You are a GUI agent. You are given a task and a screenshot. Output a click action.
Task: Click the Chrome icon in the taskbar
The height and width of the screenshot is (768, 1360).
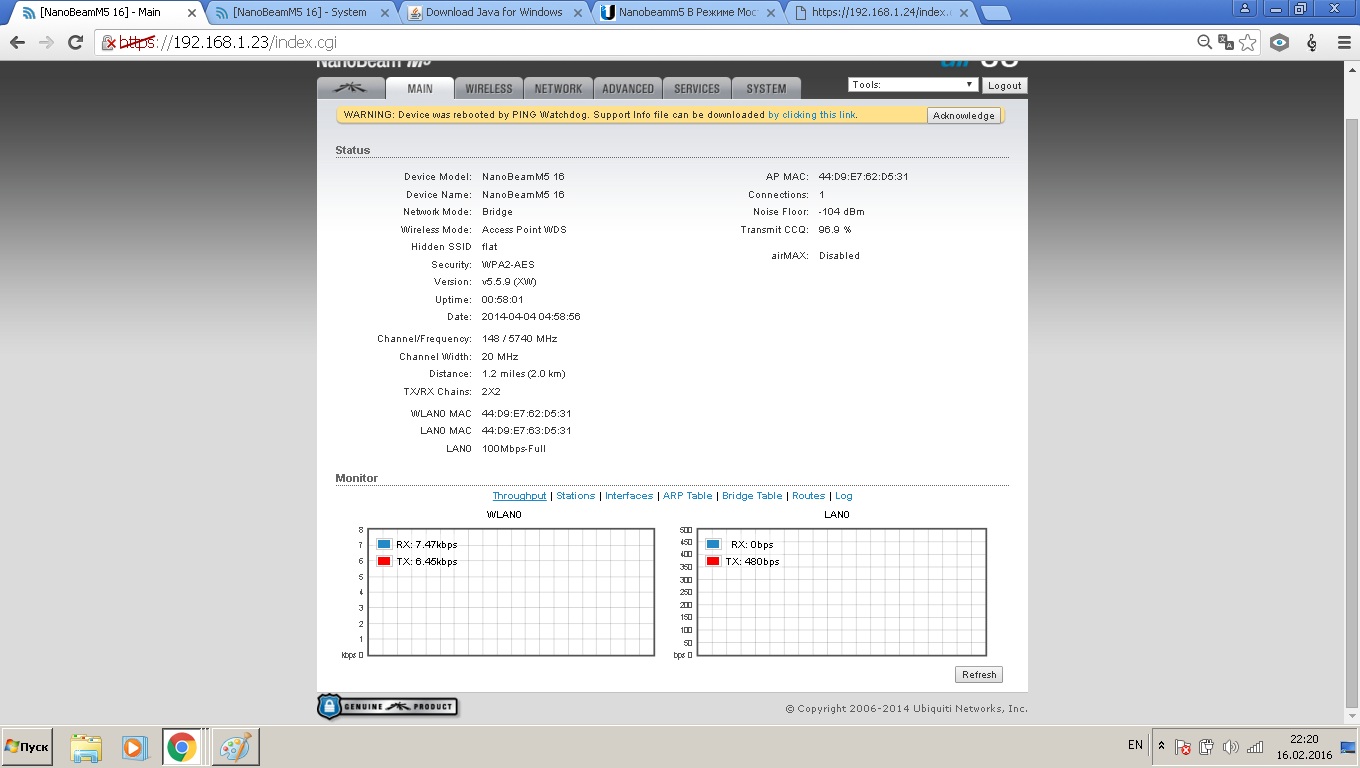(182, 747)
